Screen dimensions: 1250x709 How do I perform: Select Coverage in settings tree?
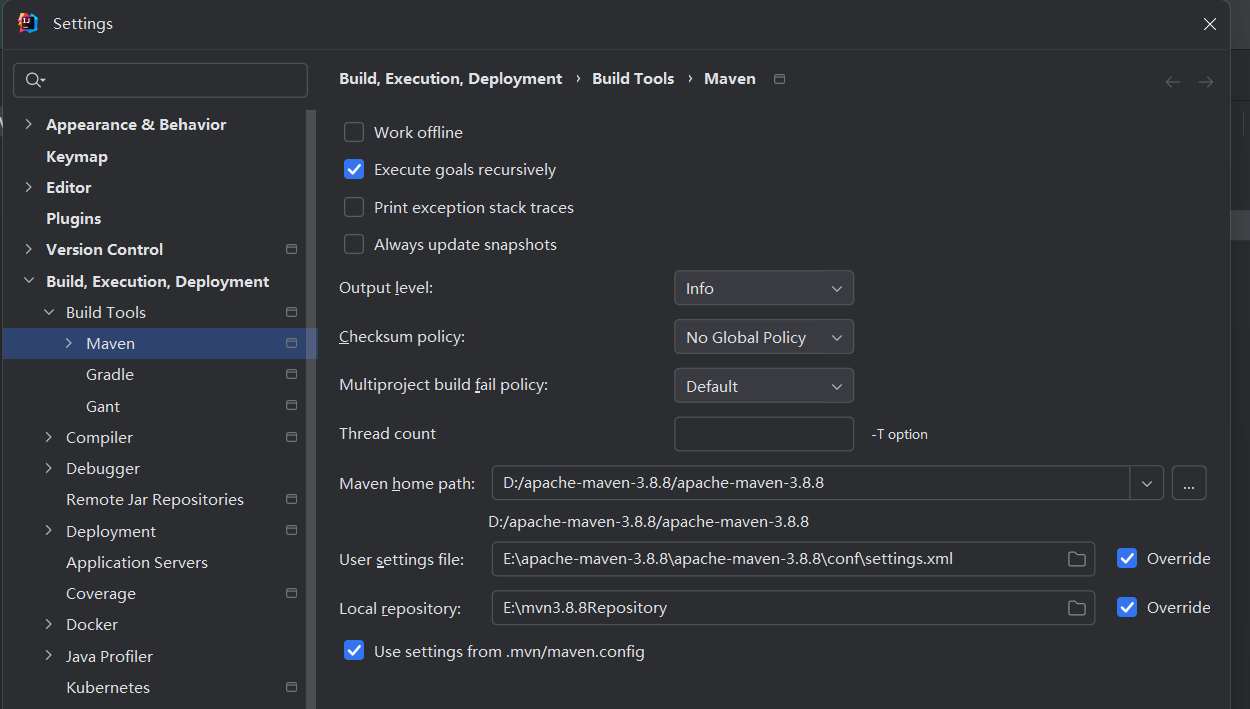tap(101, 593)
